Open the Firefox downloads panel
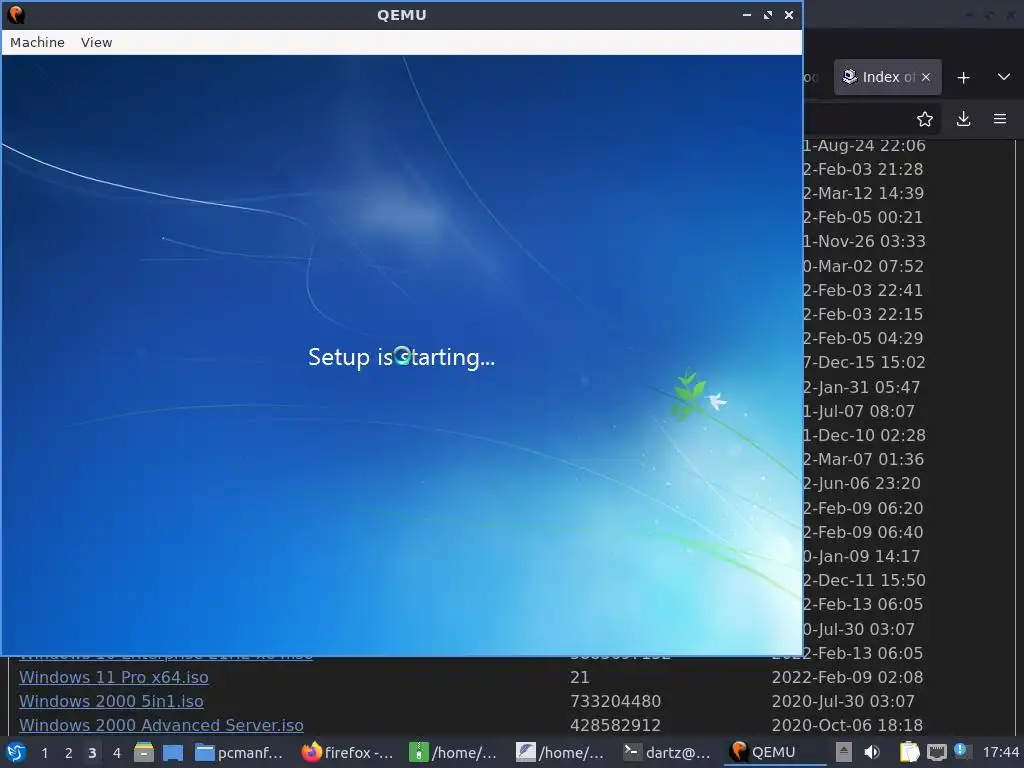 point(963,119)
